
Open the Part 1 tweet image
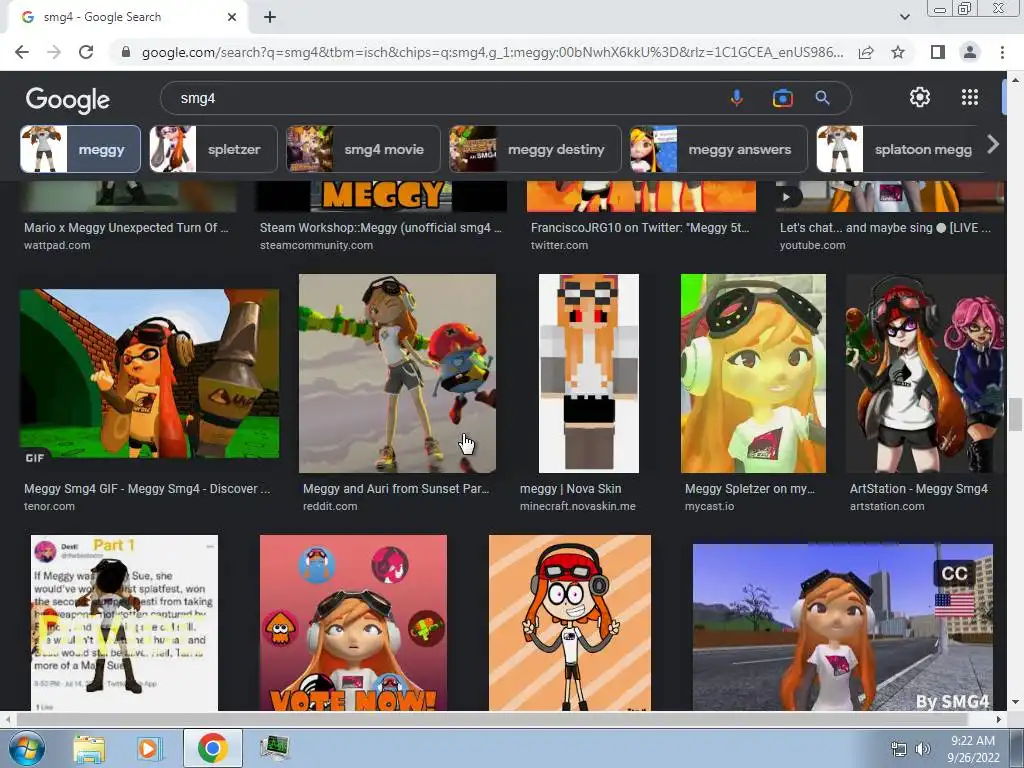pos(124,623)
